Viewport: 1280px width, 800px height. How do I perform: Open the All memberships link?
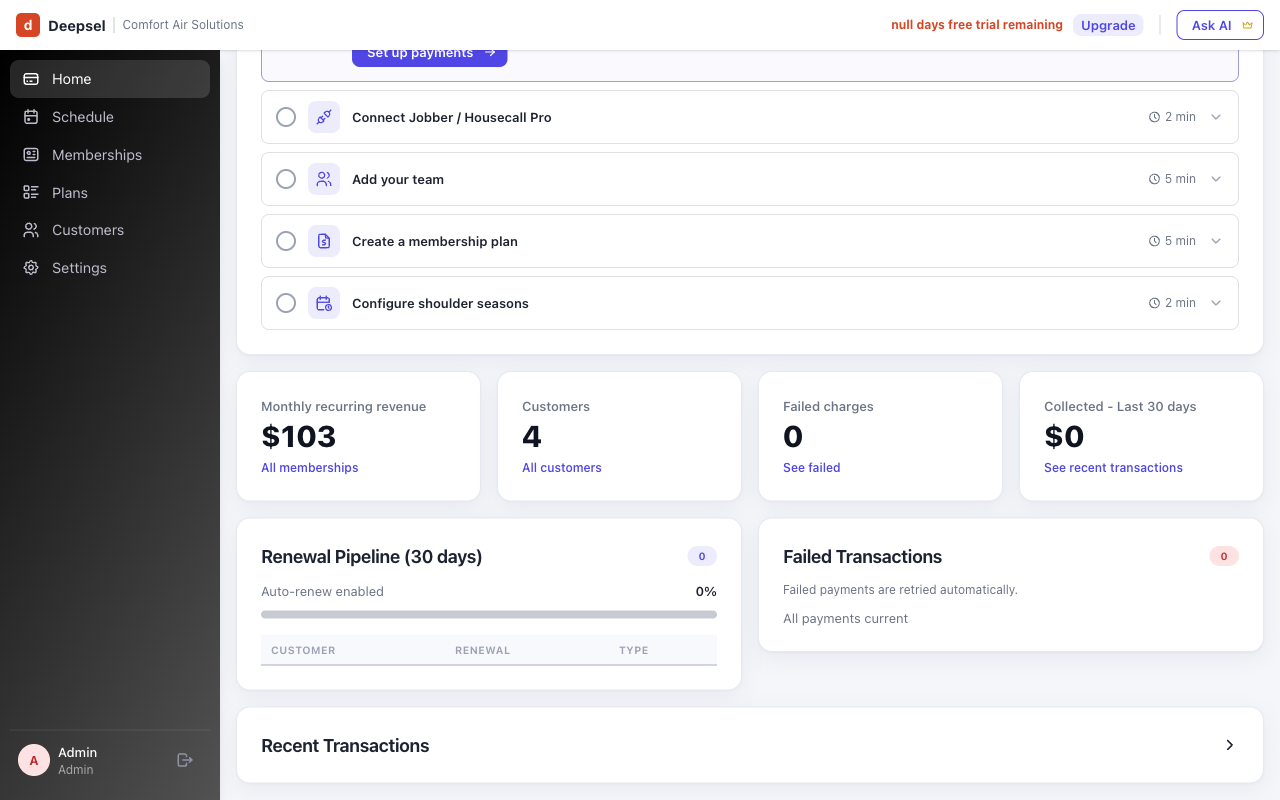coord(309,468)
